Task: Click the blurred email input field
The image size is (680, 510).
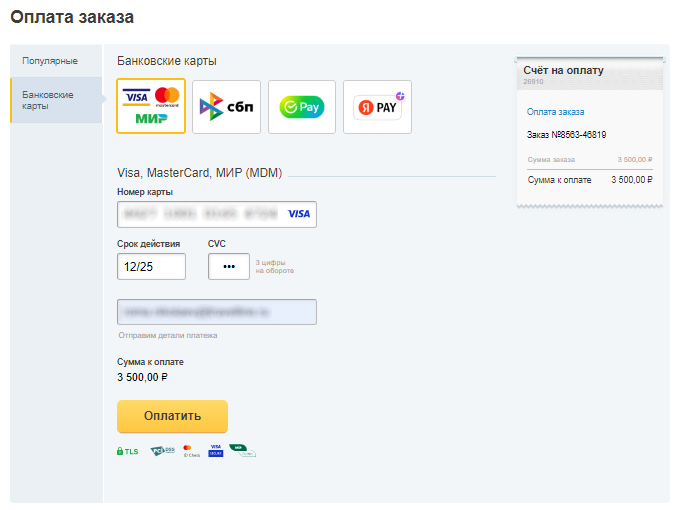Action: click(217, 312)
